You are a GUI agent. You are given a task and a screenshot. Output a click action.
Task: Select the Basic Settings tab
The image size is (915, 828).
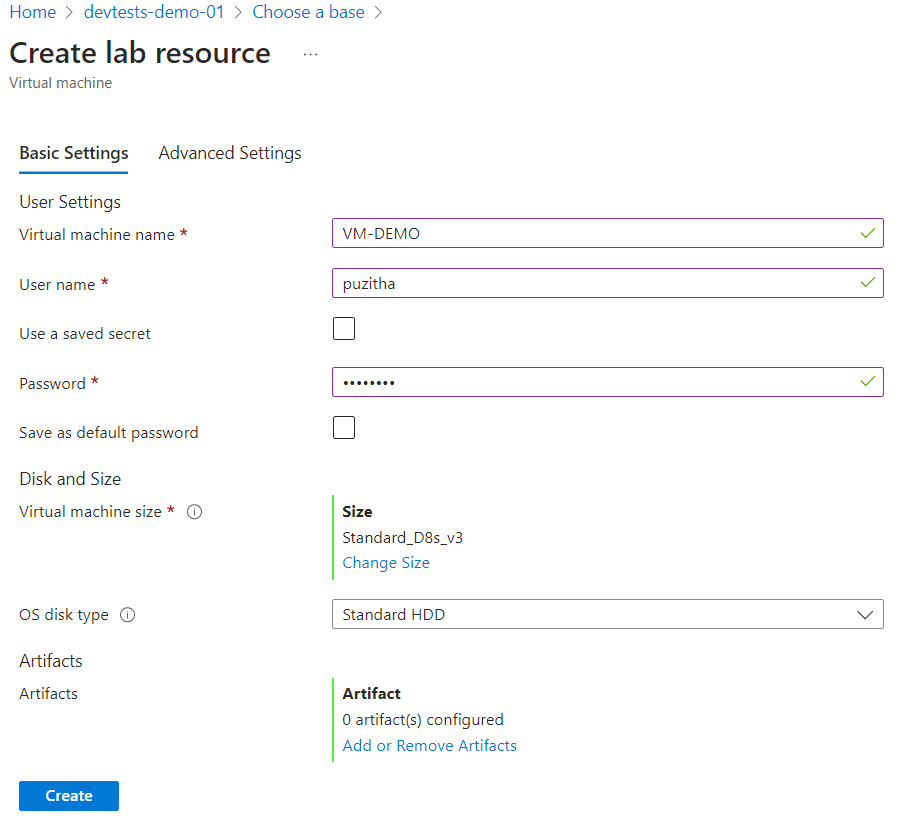pos(74,153)
